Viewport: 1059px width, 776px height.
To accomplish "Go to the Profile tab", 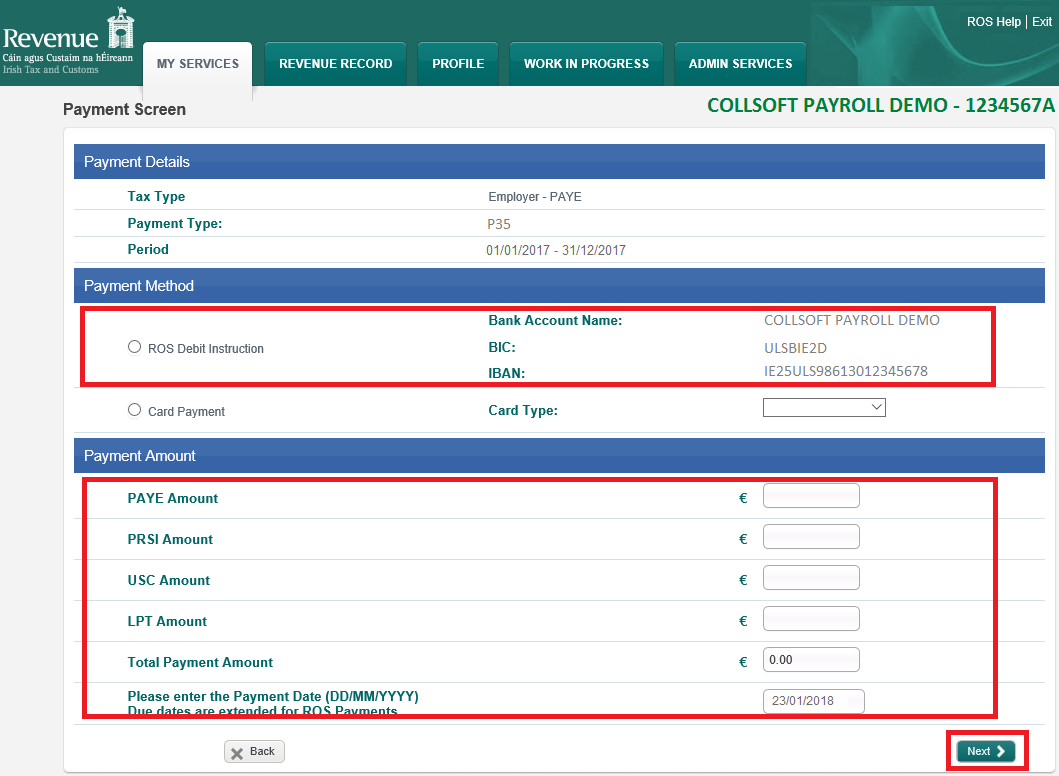I will coord(458,64).
